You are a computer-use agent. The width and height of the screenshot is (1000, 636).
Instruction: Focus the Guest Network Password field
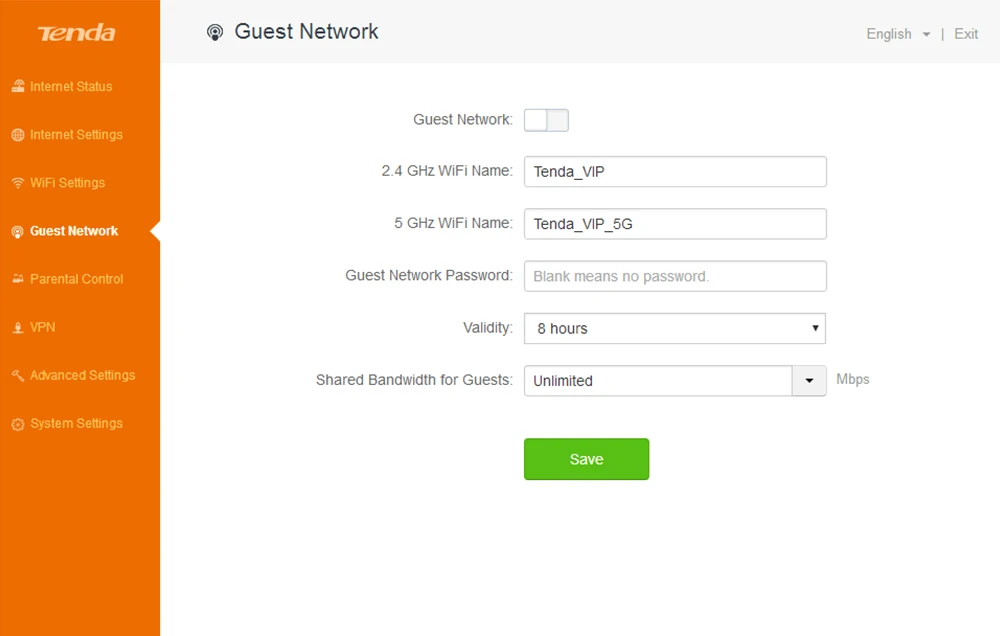pyautogui.click(x=675, y=276)
